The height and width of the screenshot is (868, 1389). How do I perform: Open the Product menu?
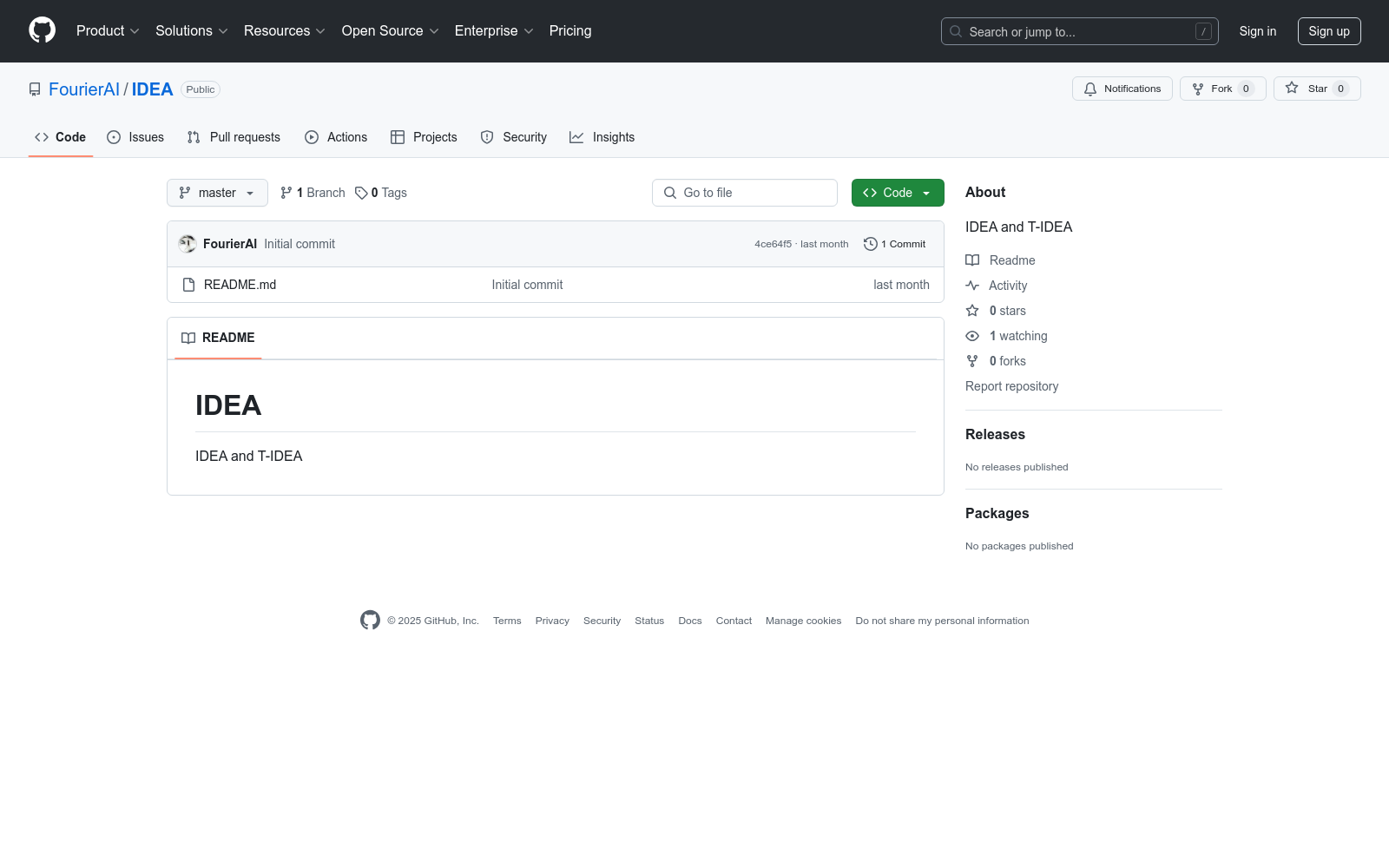[x=108, y=31]
